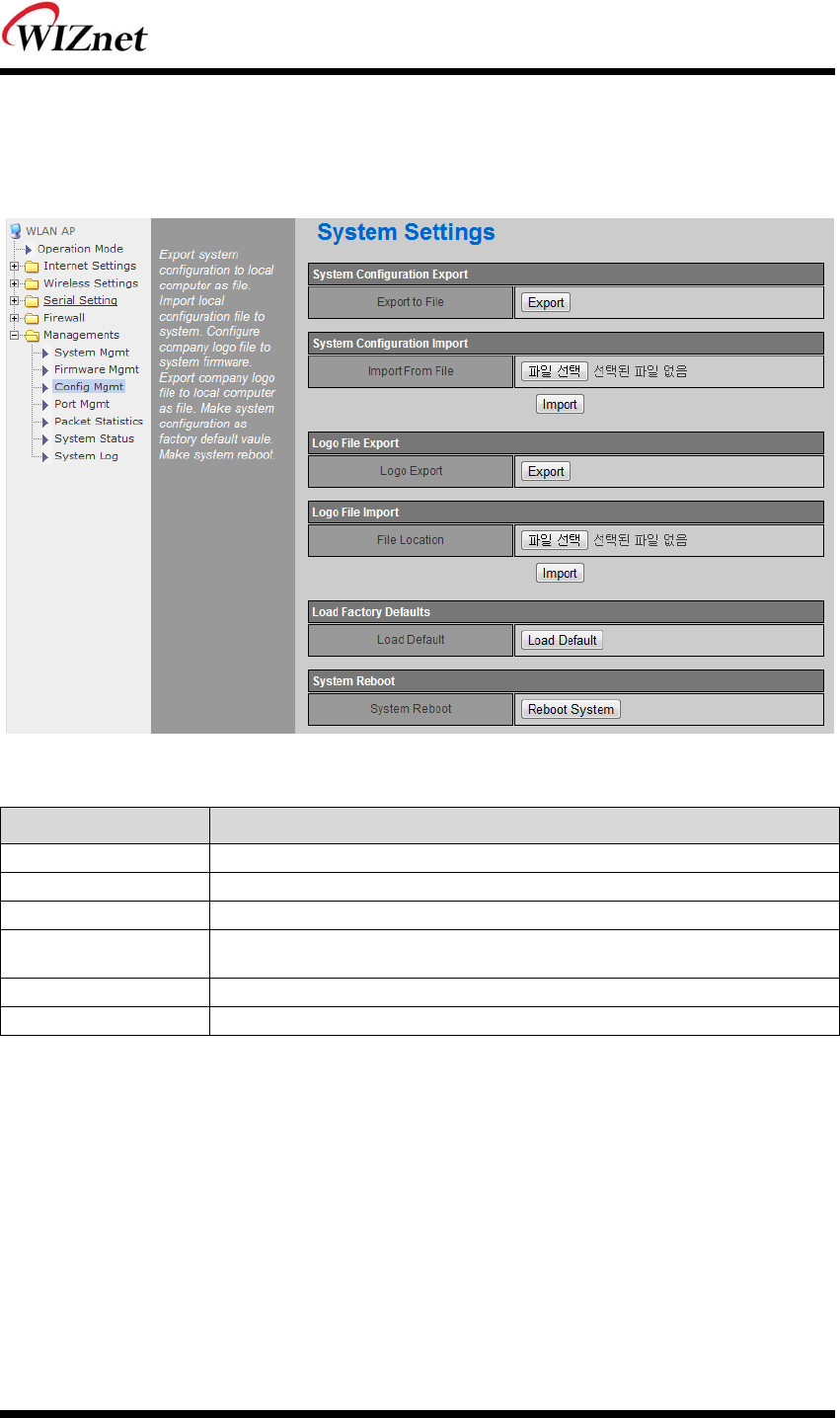Click Import under System Configuration Import
The image size is (840, 1418).
[x=560, y=404]
